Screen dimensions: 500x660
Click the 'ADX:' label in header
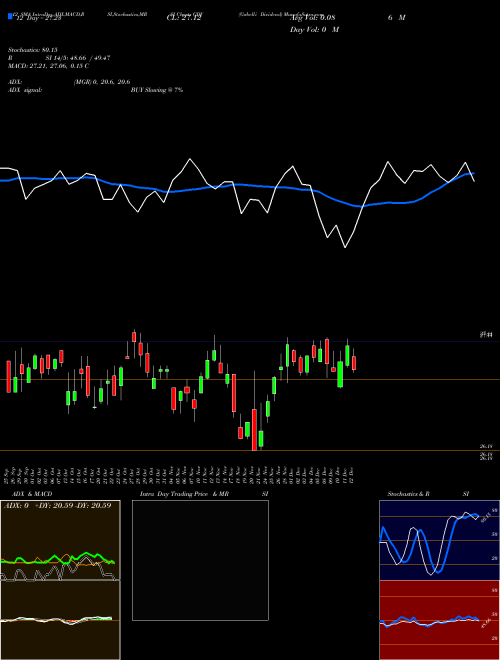pos(15,82)
